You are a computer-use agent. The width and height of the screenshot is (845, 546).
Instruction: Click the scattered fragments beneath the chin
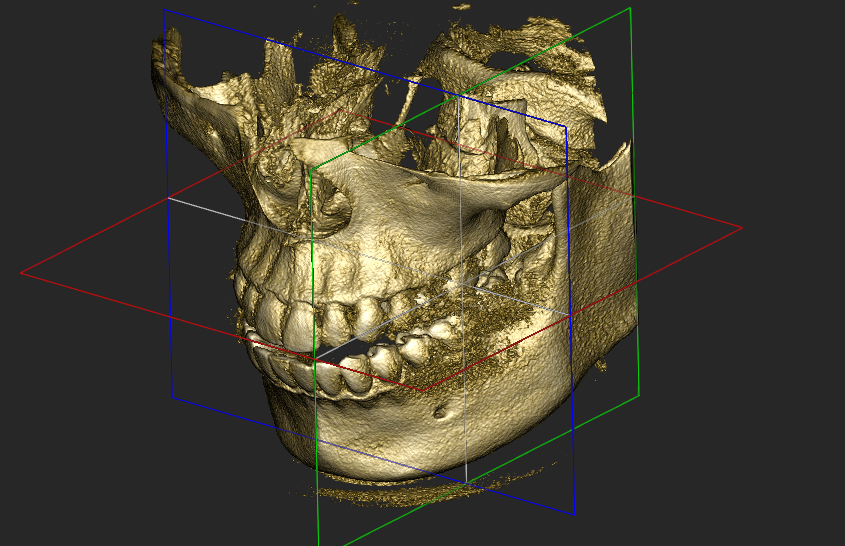pos(380,492)
